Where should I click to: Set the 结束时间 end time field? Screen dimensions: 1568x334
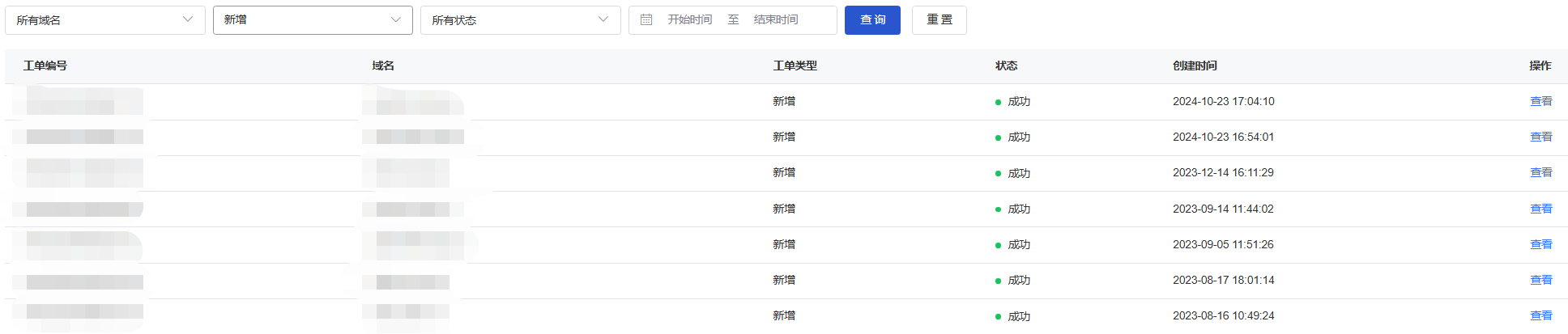tap(776, 20)
